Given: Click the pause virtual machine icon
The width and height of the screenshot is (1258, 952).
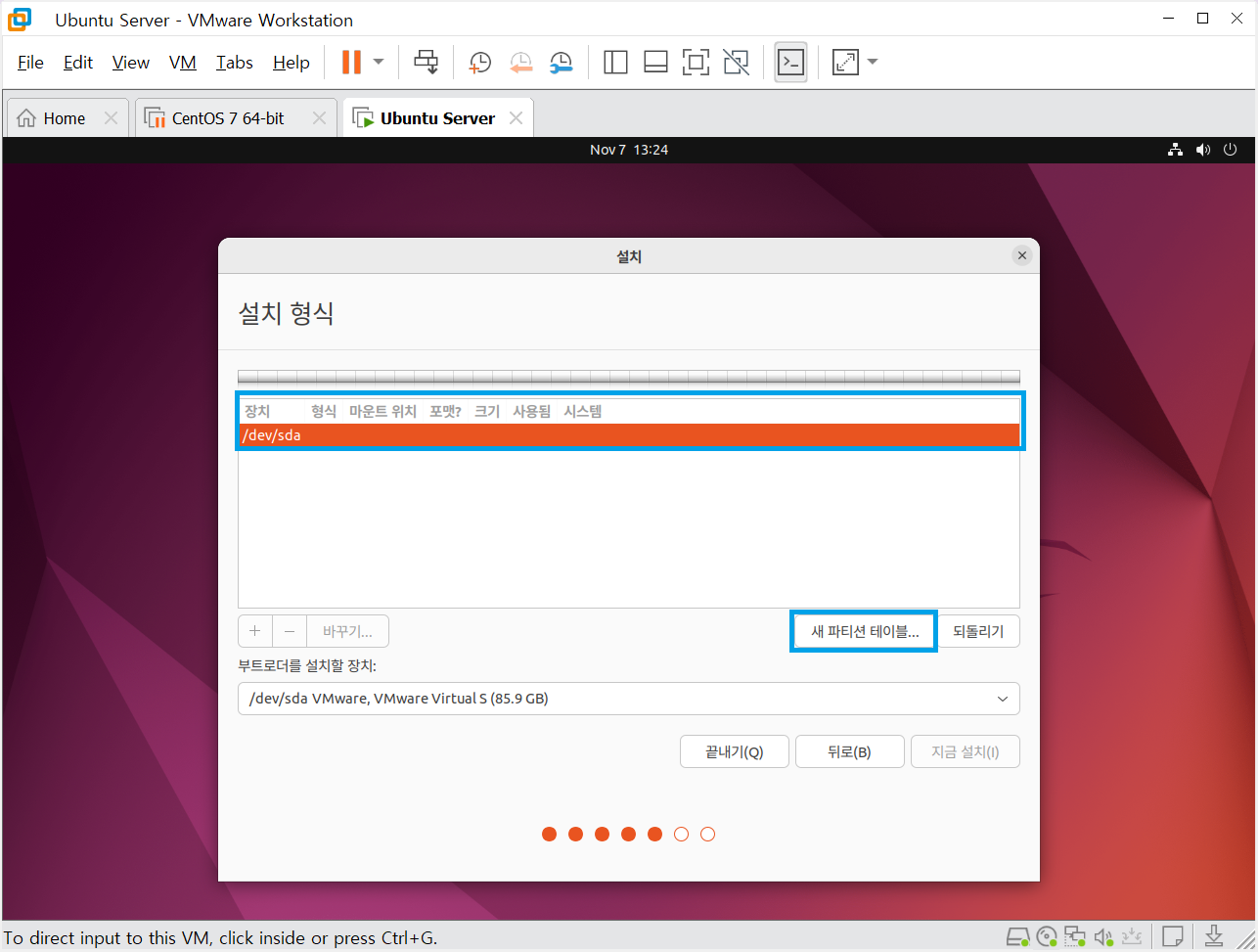Looking at the screenshot, I should [x=351, y=63].
